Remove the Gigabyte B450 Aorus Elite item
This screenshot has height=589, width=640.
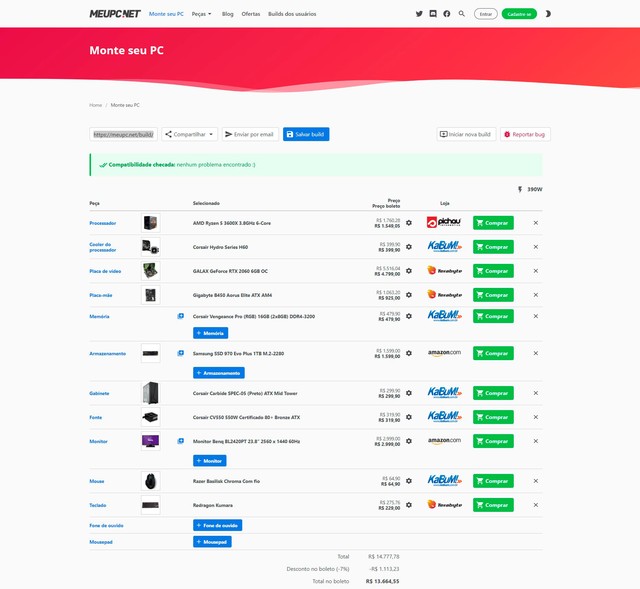[x=536, y=295]
